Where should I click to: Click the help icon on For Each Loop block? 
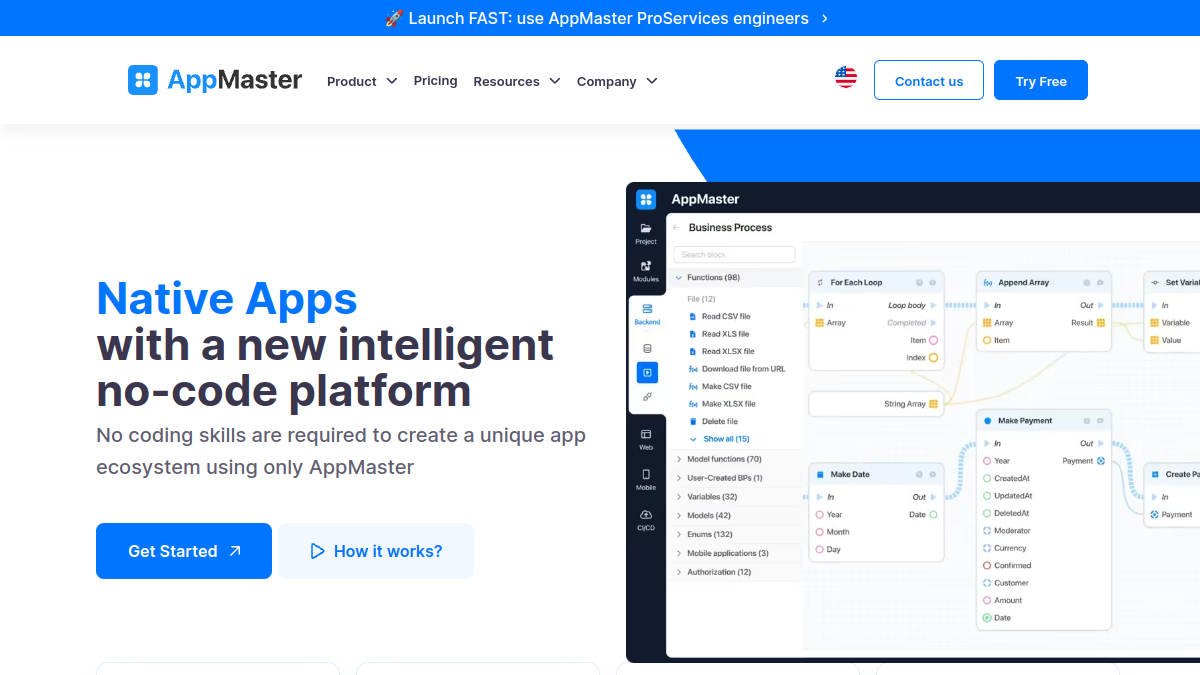pos(919,282)
